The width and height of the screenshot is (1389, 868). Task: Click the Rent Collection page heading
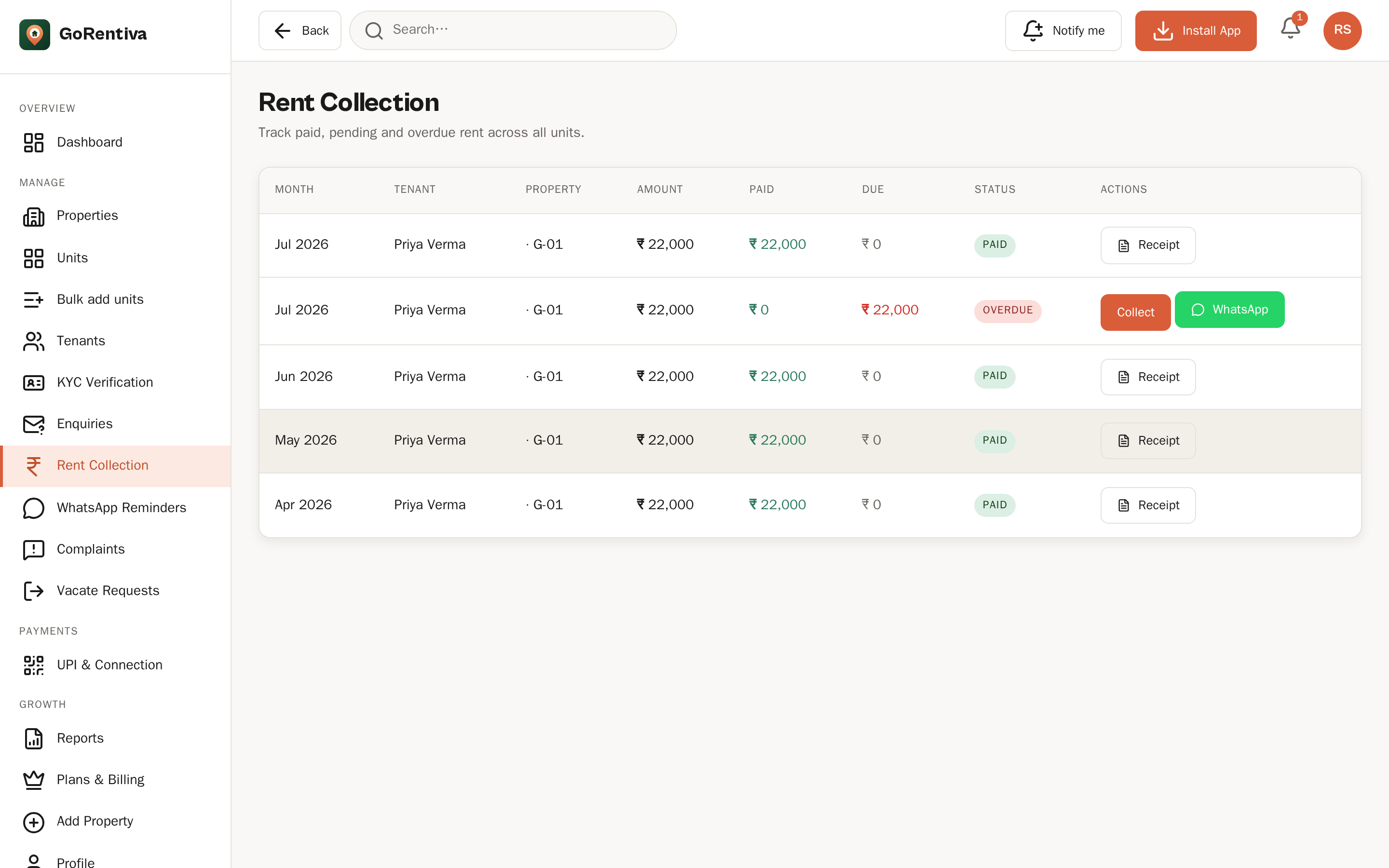pos(348,103)
